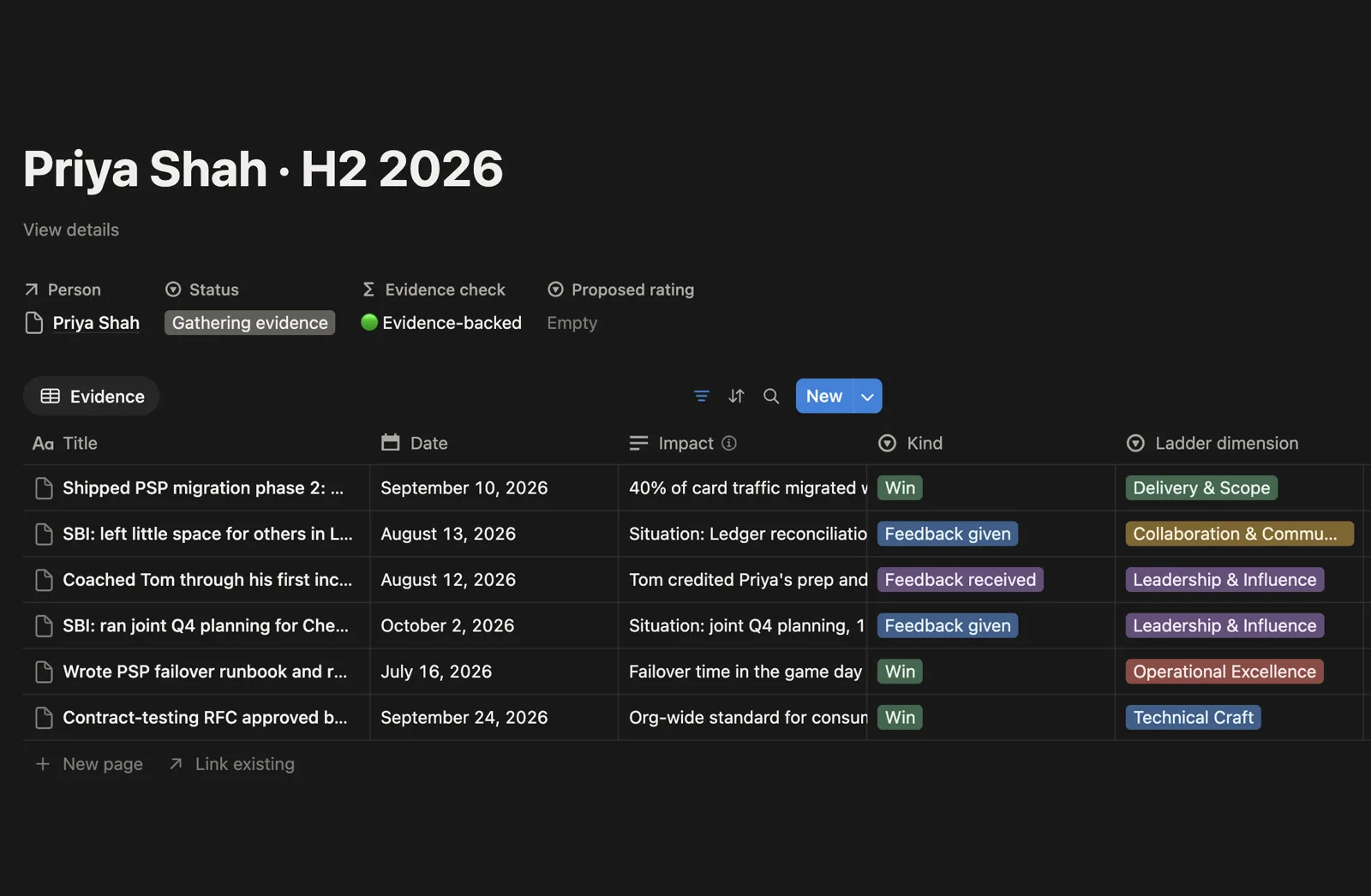
Task: Open the Date column header
Action: click(494, 443)
